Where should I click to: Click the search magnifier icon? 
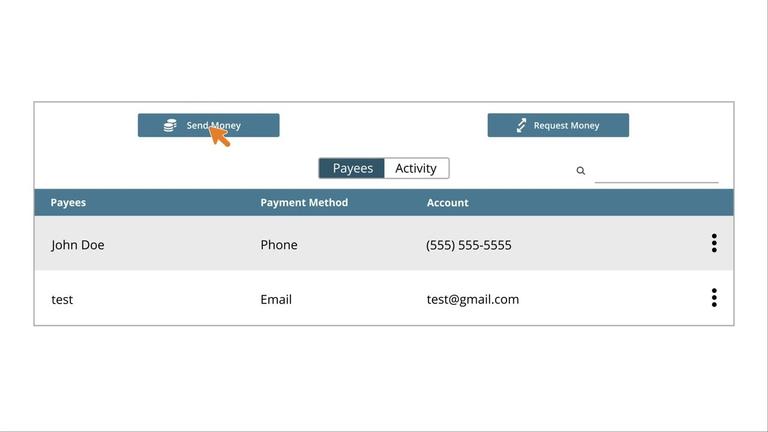(x=580, y=170)
